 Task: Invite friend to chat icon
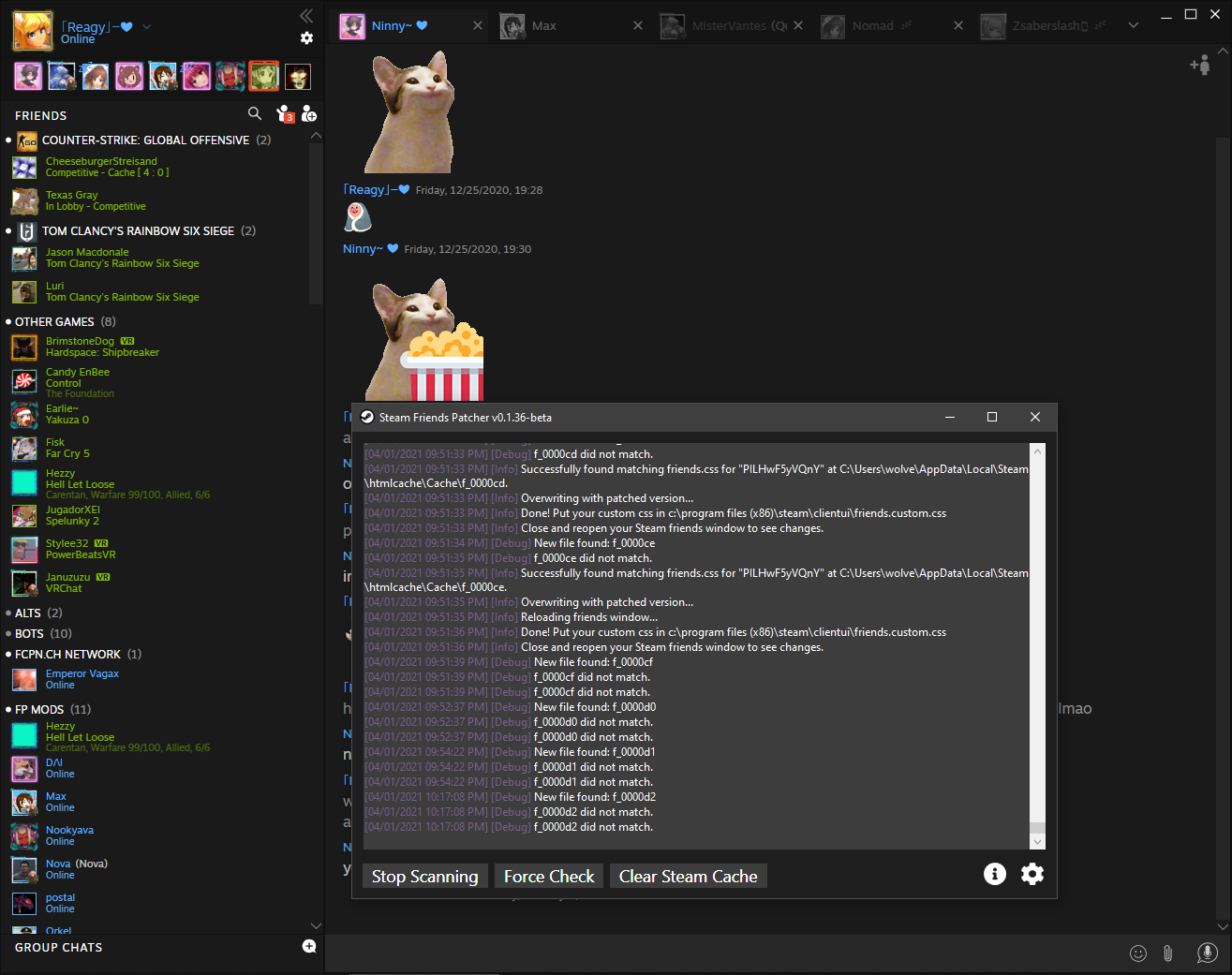pos(1200,65)
